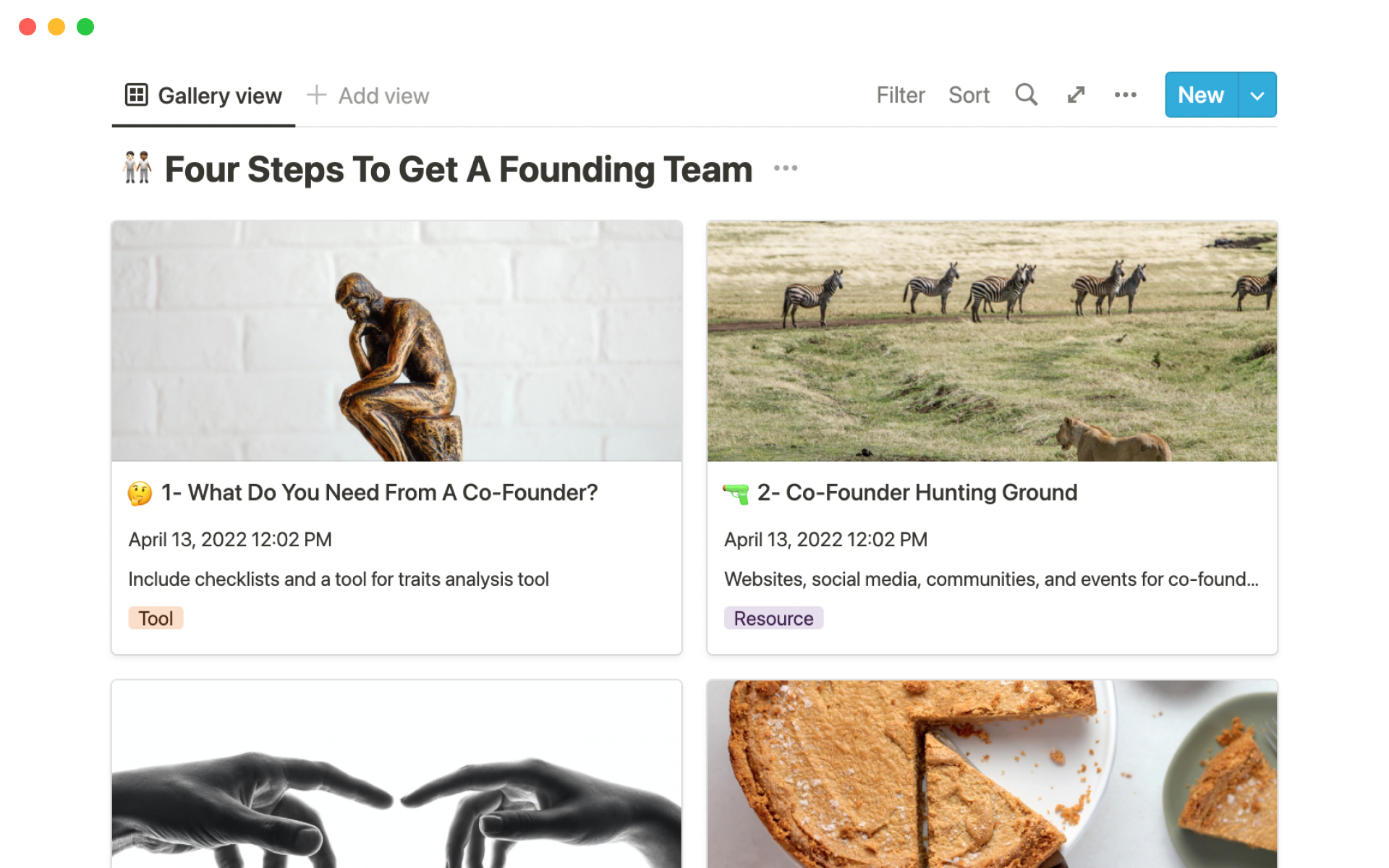The image size is (1389, 868).
Task: Open database as full page via expand arrows
Action: click(x=1076, y=95)
